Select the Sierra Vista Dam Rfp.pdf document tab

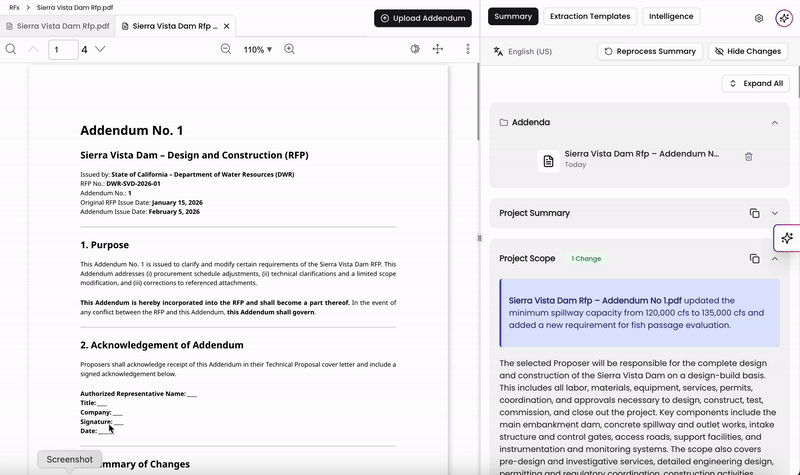(x=58, y=26)
